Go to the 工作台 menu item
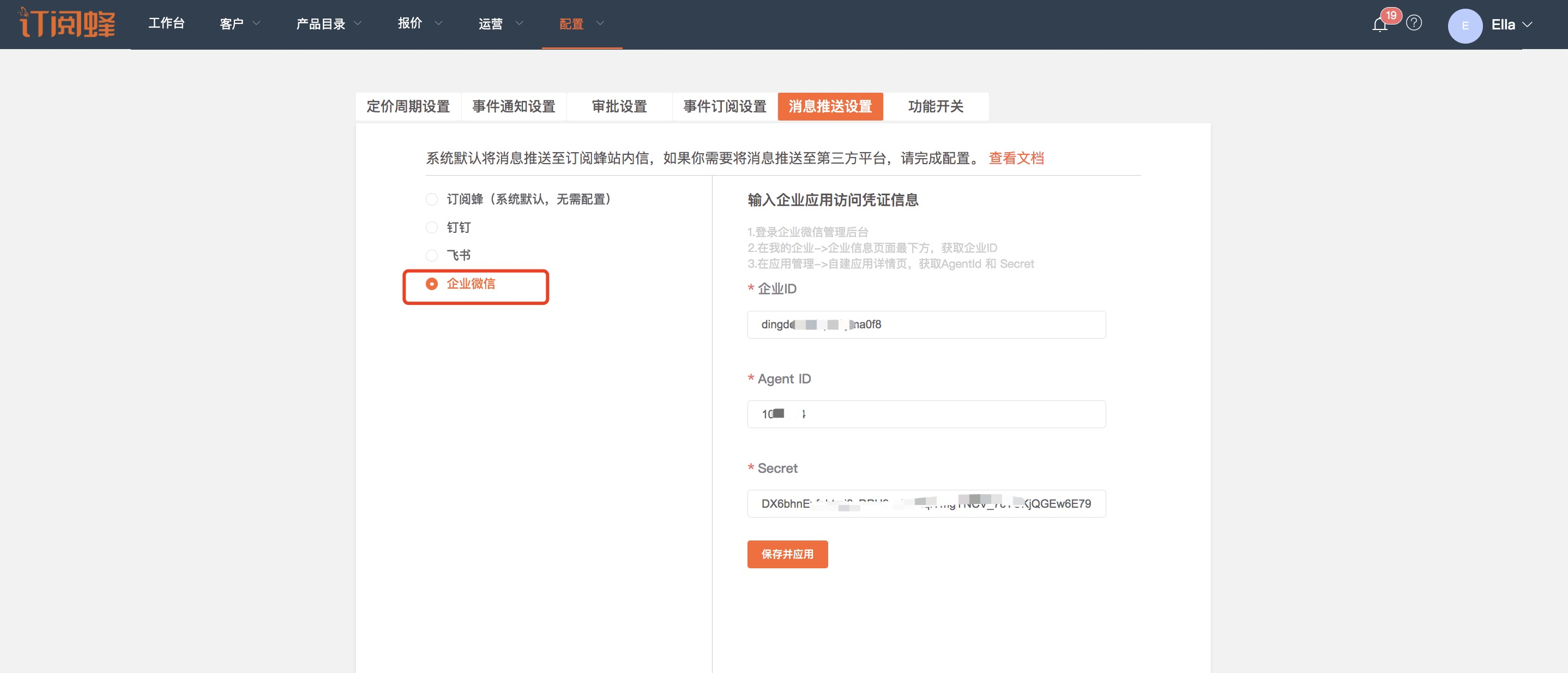Screen dimensions: 1568x673 (166, 23)
